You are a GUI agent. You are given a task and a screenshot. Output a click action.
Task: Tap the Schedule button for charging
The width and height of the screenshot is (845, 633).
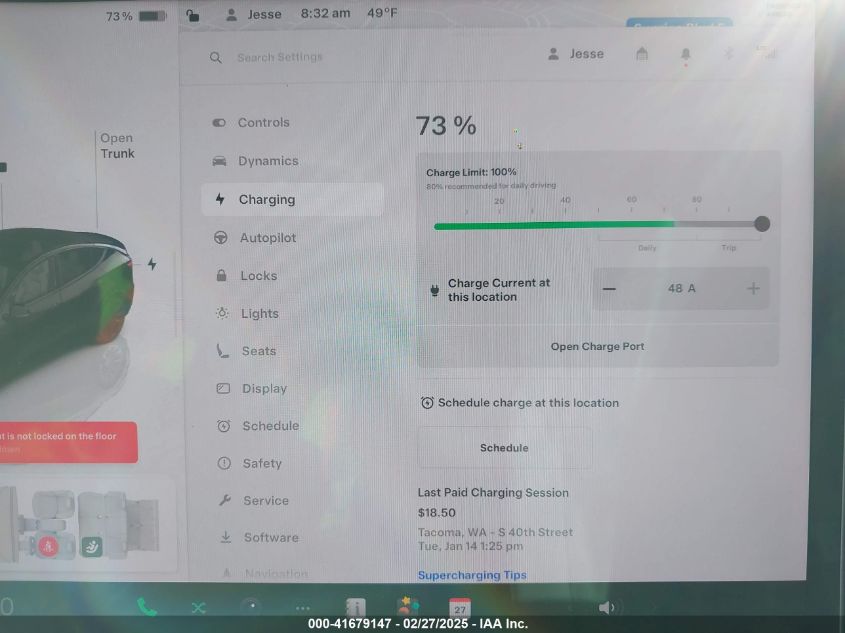tap(504, 448)
